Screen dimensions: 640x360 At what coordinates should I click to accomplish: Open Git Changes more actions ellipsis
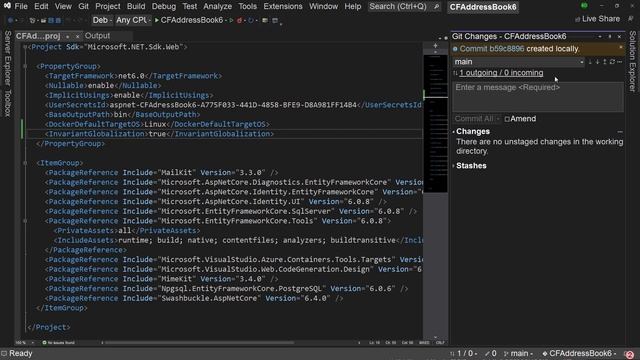620,62
